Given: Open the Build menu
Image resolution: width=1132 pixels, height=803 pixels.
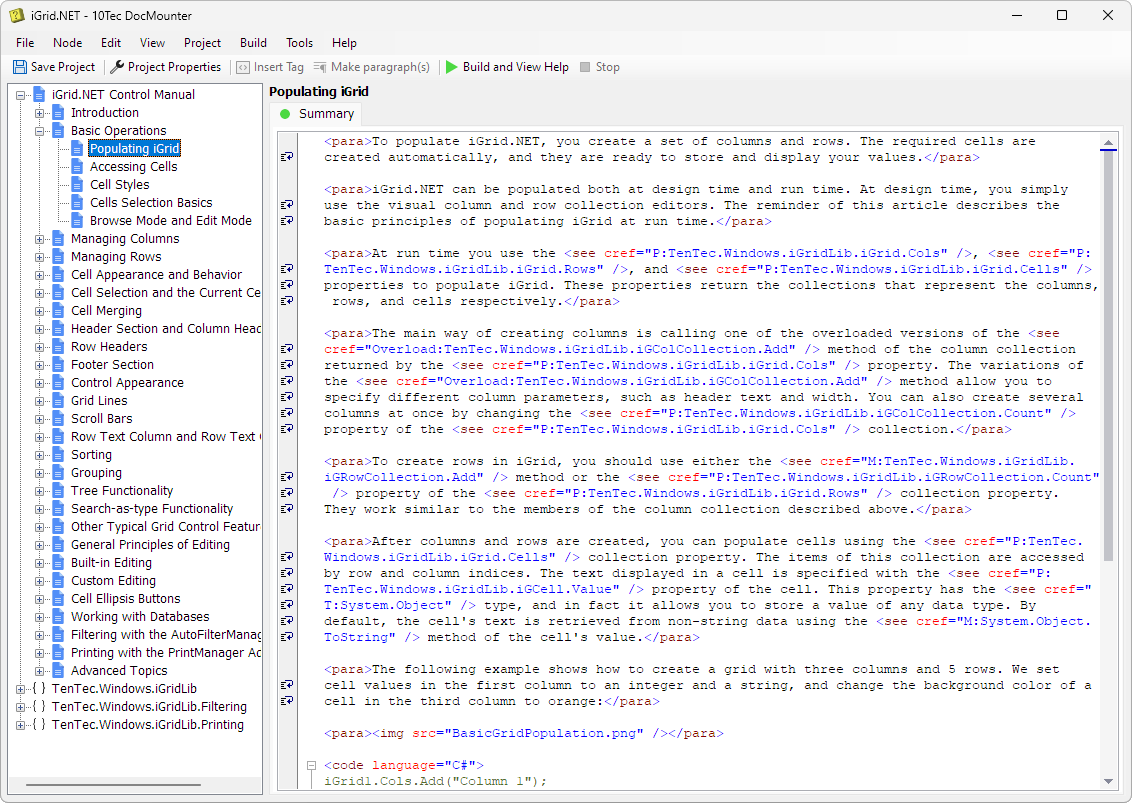Looking at the screenshot, I should (x=253, y=43).
